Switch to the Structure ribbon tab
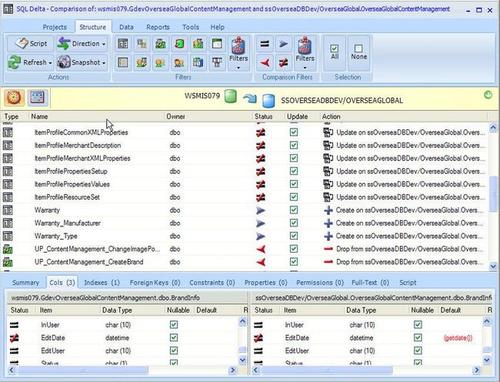 (x=93, y=27)
